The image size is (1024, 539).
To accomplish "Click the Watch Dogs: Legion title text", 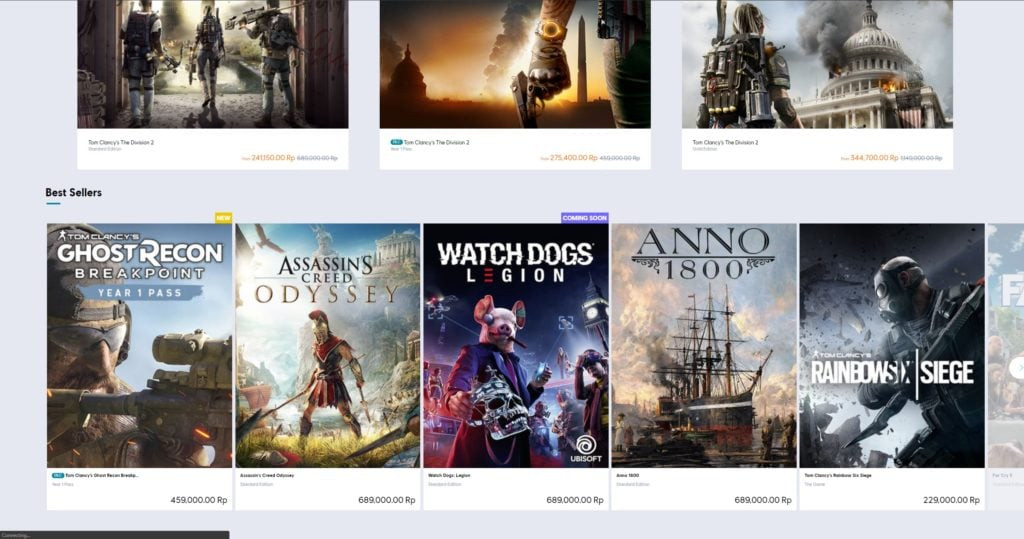I will (x=448, y=475).
